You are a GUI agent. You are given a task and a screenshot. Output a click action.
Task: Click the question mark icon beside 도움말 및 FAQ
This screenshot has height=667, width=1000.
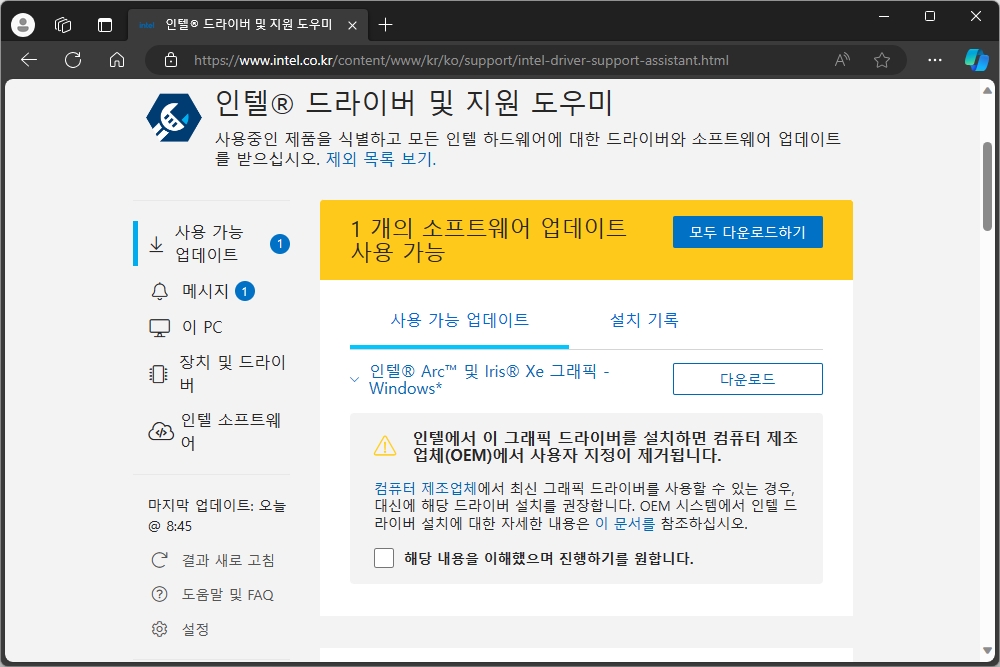159,594
